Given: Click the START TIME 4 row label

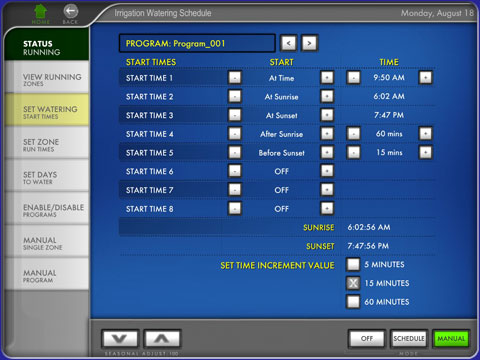Looking at the screenshot, I should click(149, 134).
